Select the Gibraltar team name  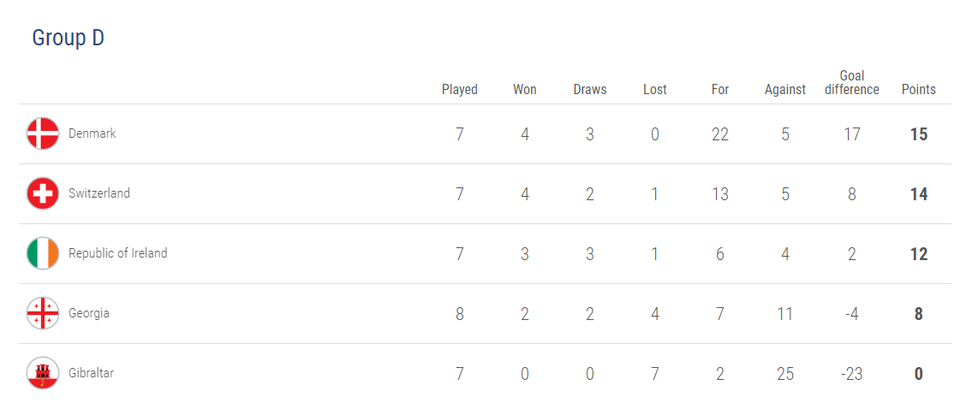click(x=92, y=373)
